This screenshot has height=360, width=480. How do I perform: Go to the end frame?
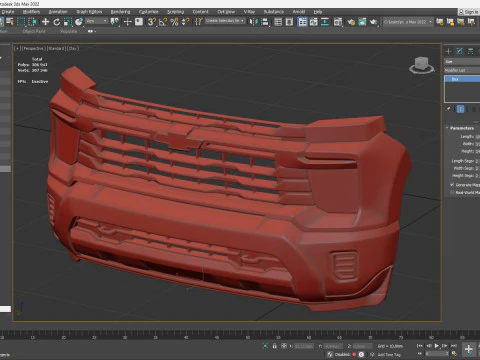click(454, 346)
